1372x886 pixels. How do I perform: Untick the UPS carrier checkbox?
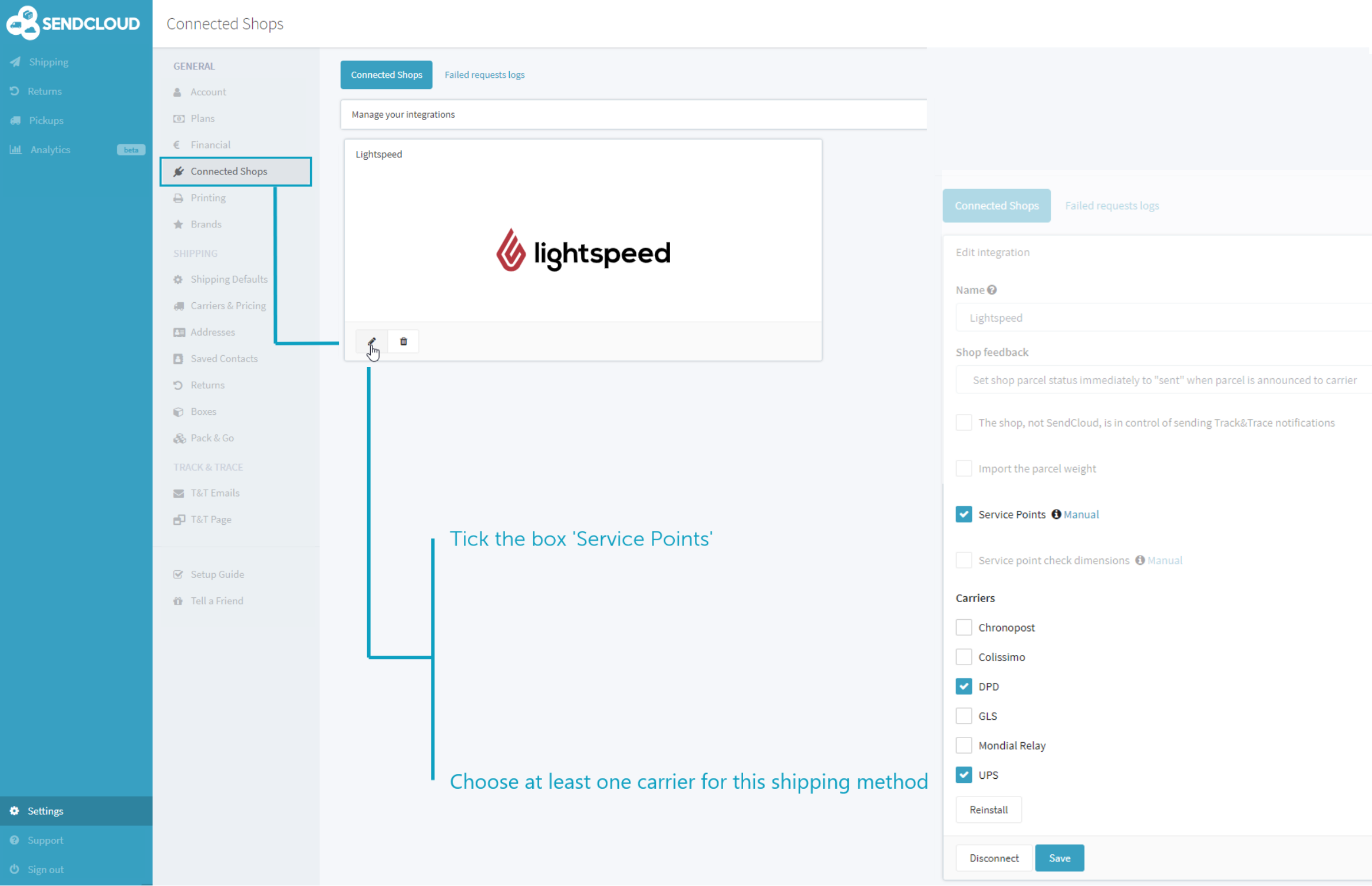pyautogui.click(x=964, y=775)
